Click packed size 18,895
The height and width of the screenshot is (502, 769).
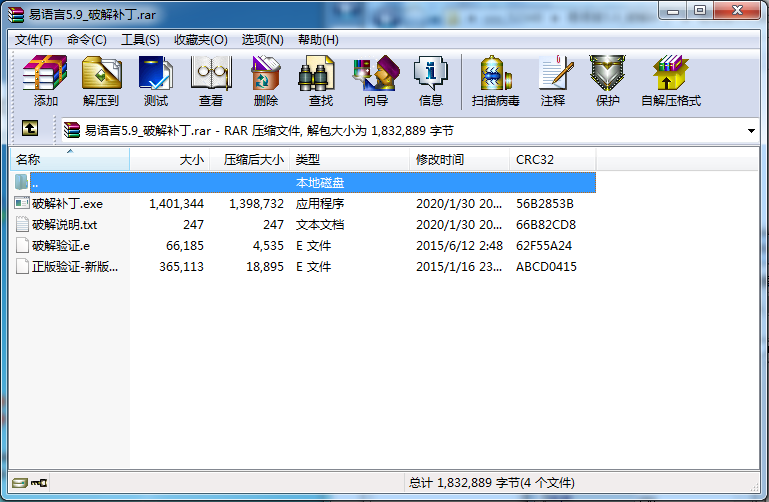point(265,267)
